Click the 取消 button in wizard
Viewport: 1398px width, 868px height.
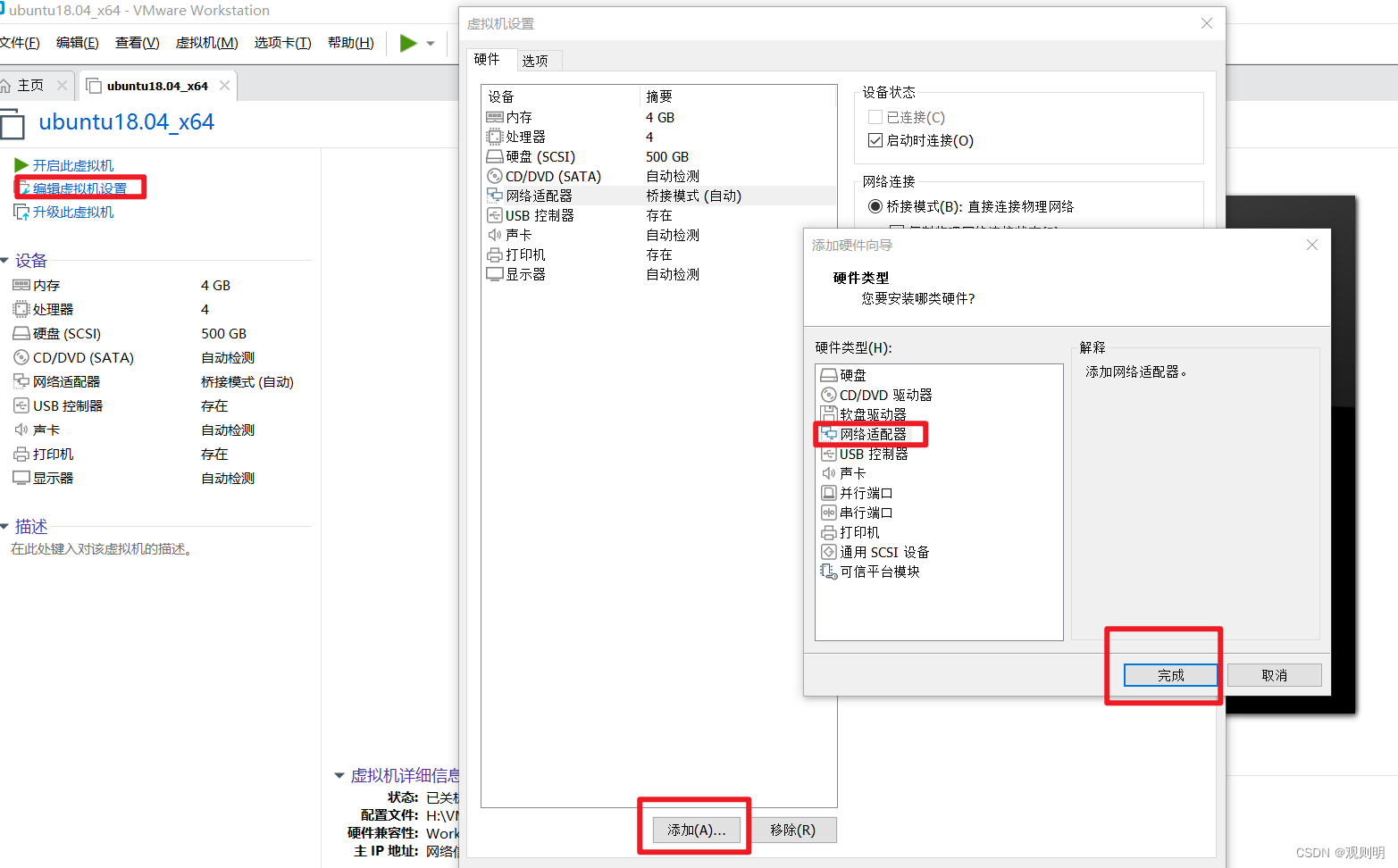point(1275,675)
